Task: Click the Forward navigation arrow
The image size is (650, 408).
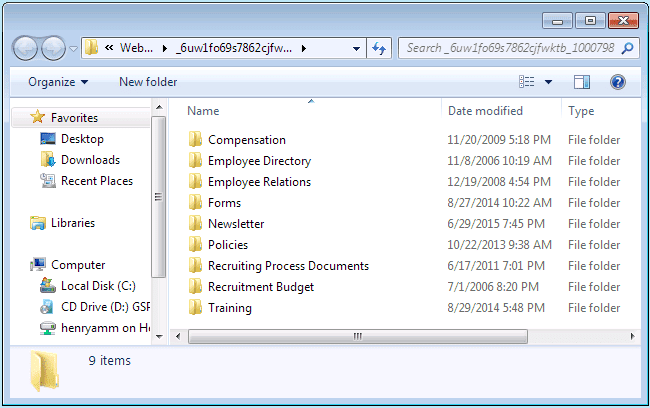Action: (53, 49)
